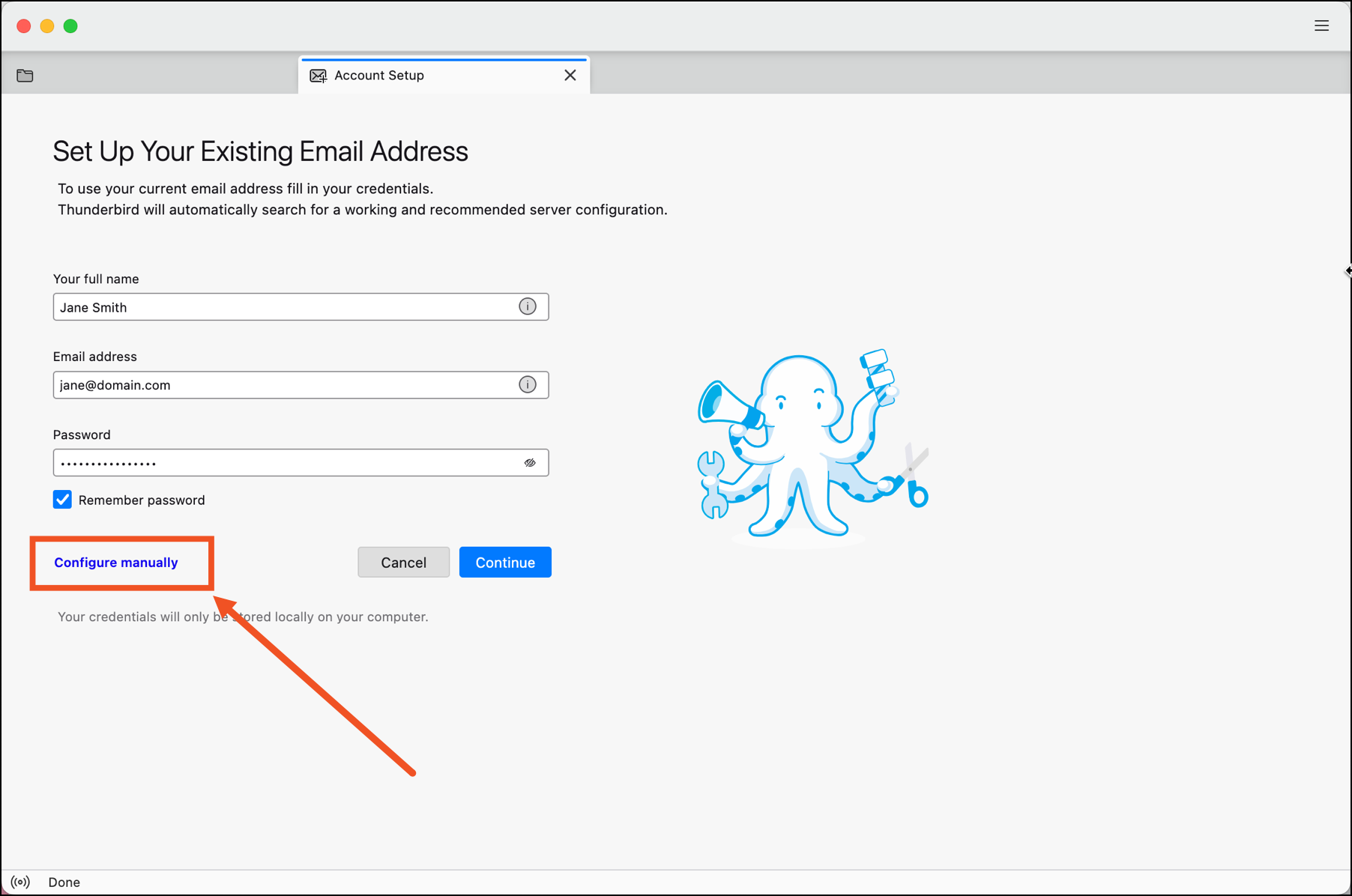Screen dimensions: 1352x896
Task: Click the Remember password label
Action: 142,500
